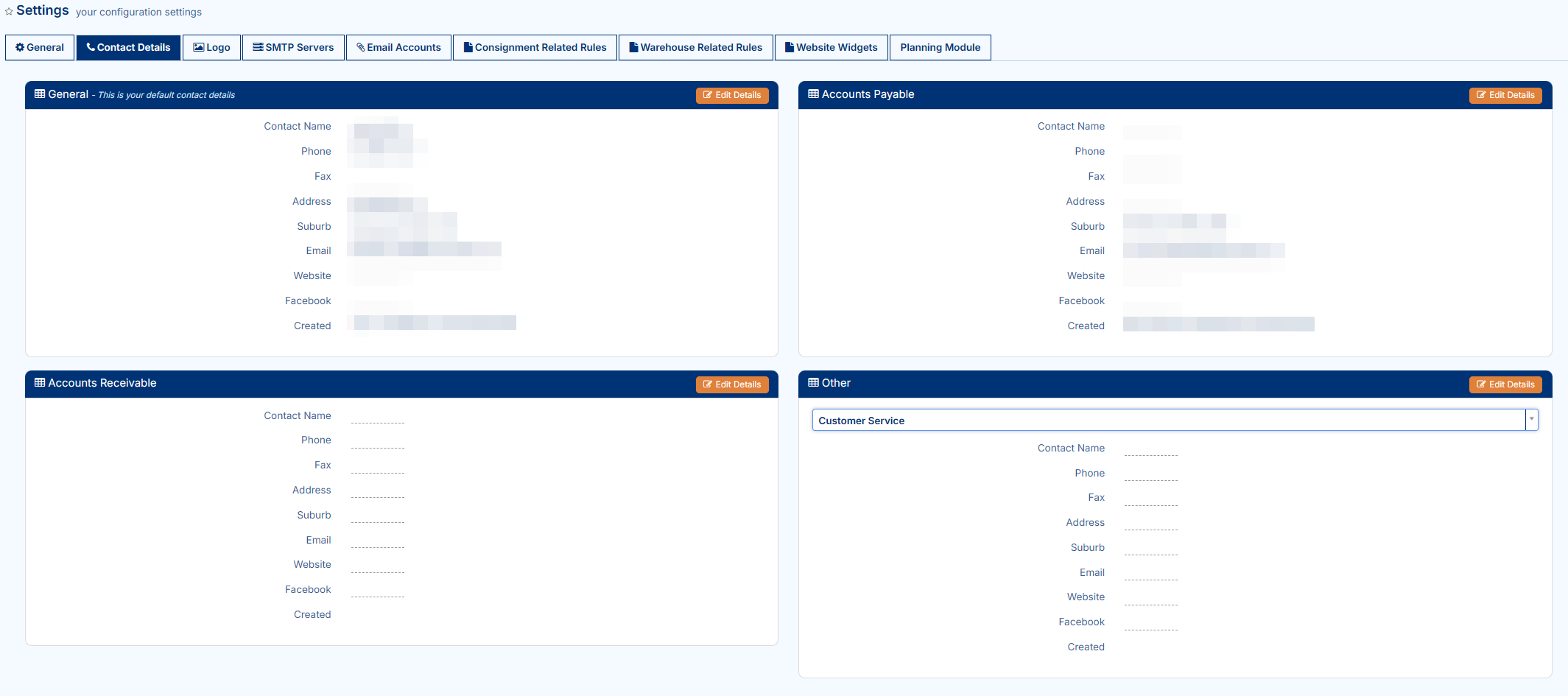The height and width of the screenshot is (696, 1568).
Task: Switch to the Planning Module tab
Action: click(940, 47)
